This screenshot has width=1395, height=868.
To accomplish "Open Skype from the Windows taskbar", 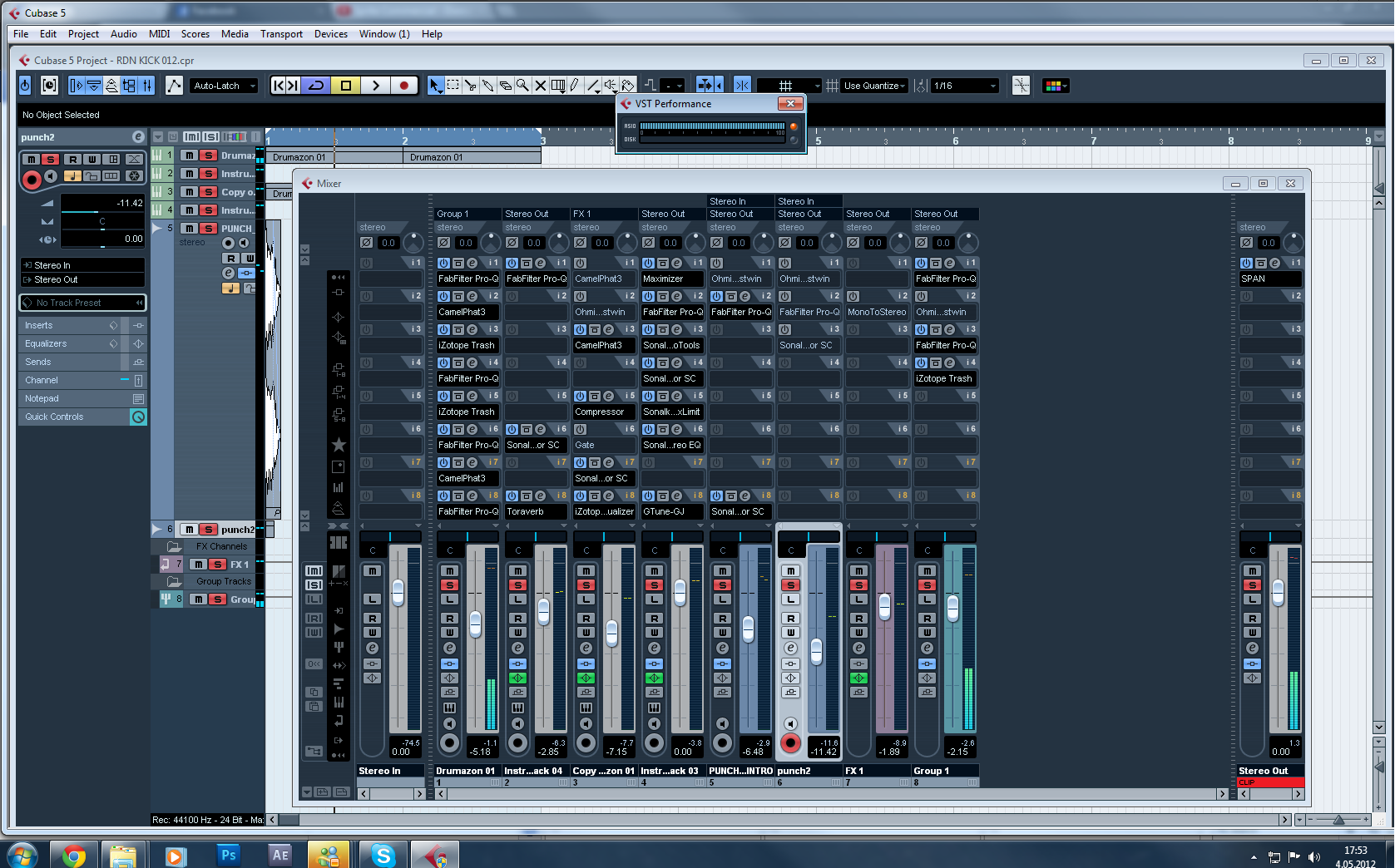I will pyautogui.click(x=383, y=855).
